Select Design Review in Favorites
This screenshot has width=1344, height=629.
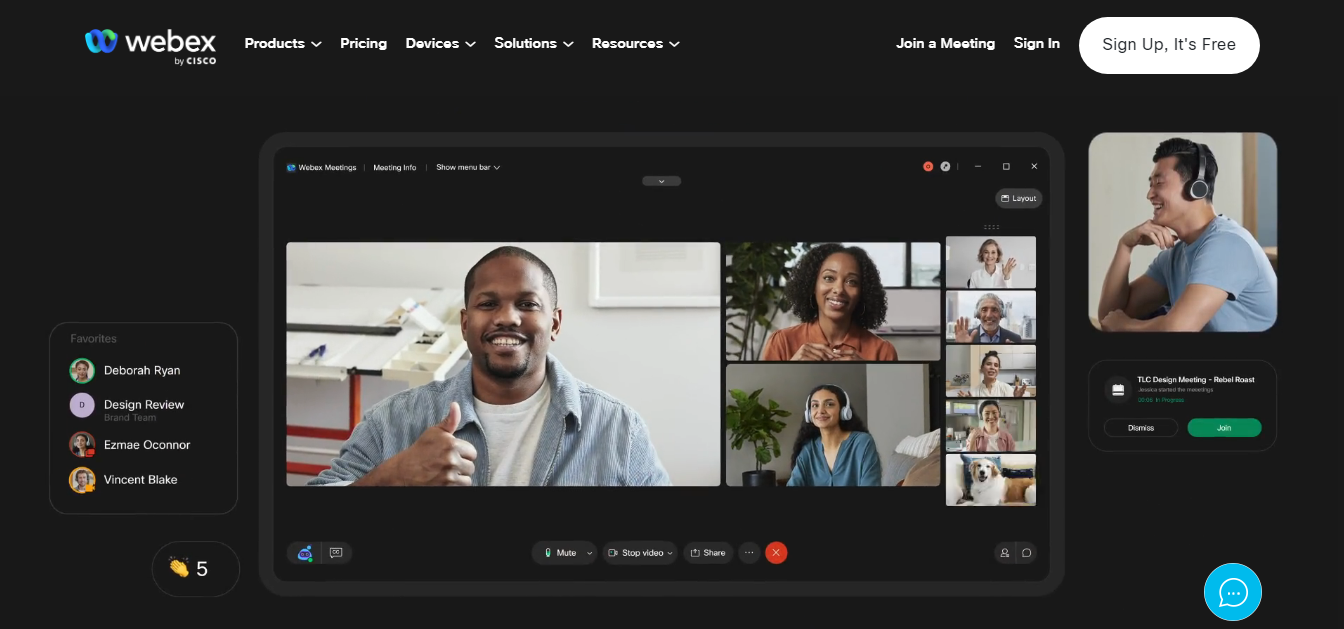(x=143, y=407)
